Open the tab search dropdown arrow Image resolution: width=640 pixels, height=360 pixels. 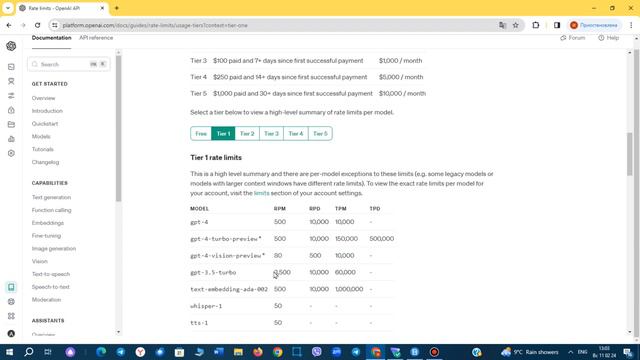tap(8, 8)
